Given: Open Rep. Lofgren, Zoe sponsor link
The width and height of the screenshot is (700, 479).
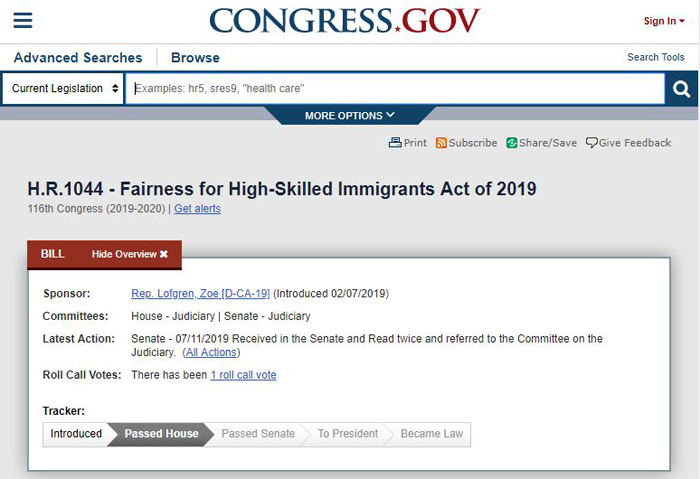Looking at the screenshot, I should (x=200, y=293).
